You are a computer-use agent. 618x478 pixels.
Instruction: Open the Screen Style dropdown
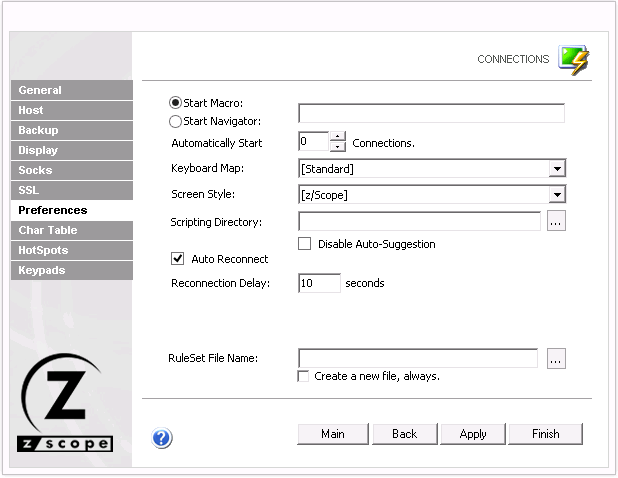557,195
